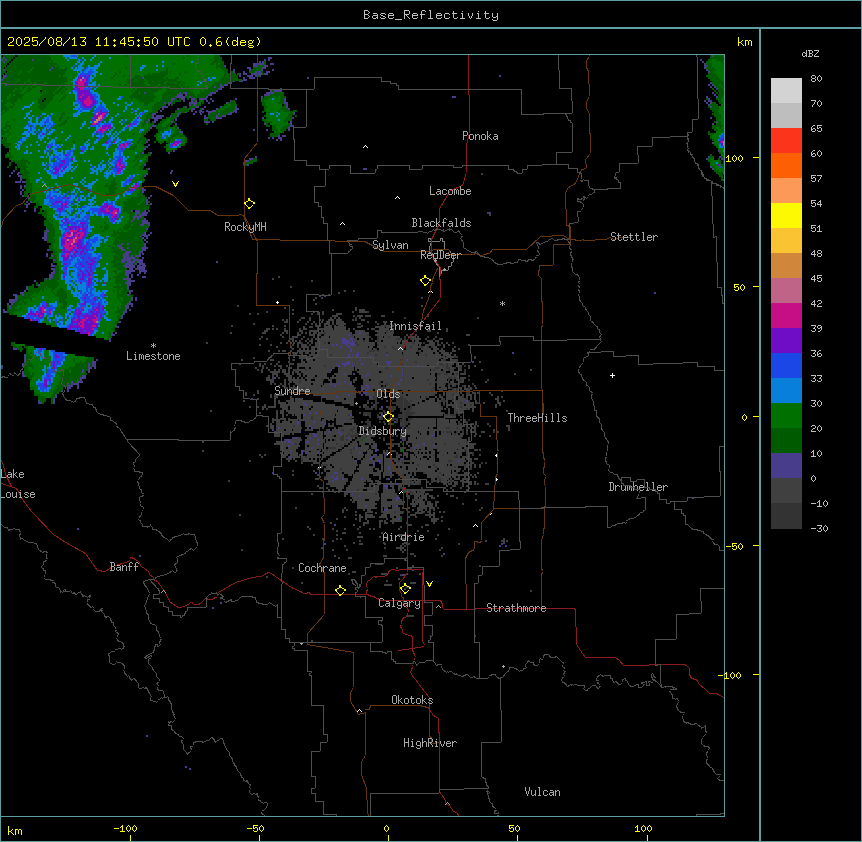Select the Stettler label

(x=634, y=237)
